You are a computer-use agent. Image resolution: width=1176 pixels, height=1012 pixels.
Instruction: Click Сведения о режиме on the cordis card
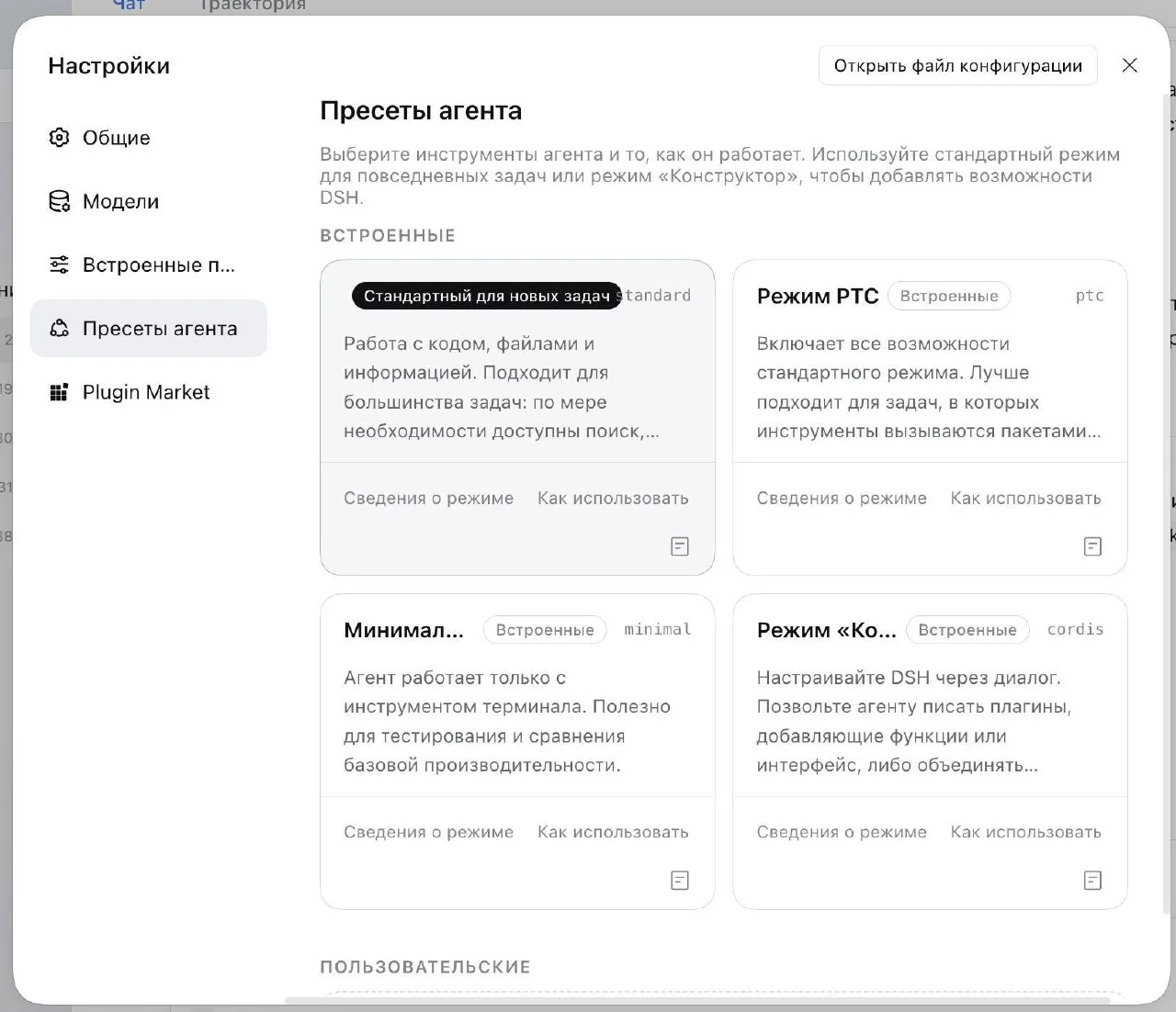pyautogui.click(x=842, y=832)
